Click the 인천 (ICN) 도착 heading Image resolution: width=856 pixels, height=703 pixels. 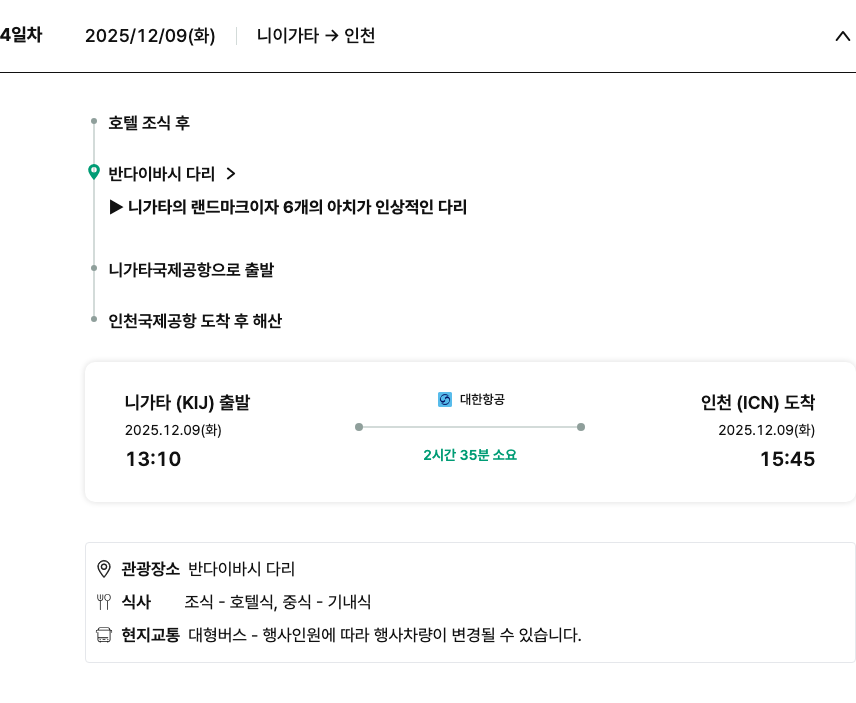point(757,403)
